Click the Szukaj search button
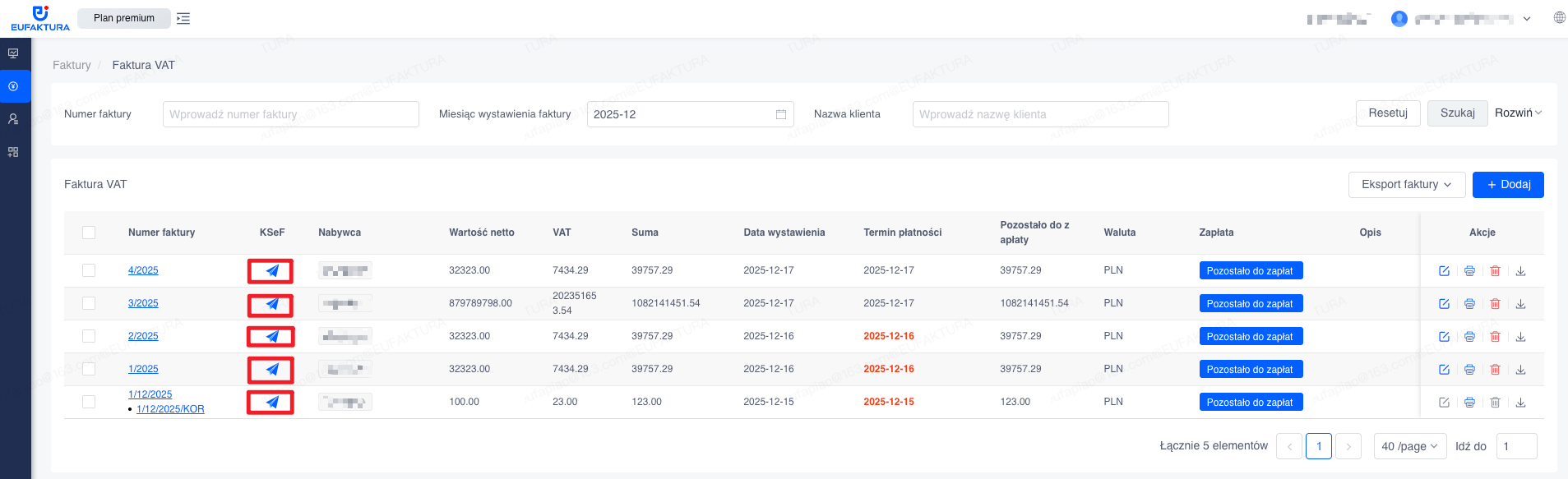 coord(1458,113)
